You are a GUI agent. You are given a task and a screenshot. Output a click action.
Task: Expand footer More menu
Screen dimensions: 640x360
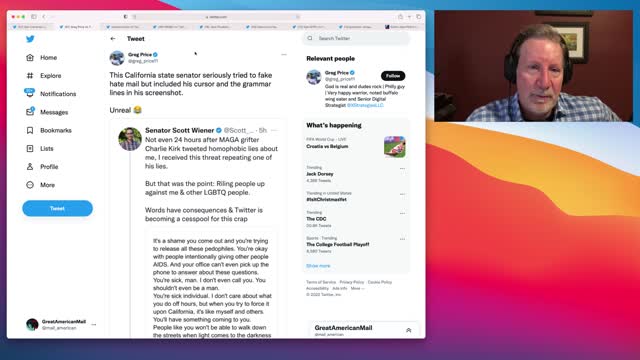pos(357,288)
